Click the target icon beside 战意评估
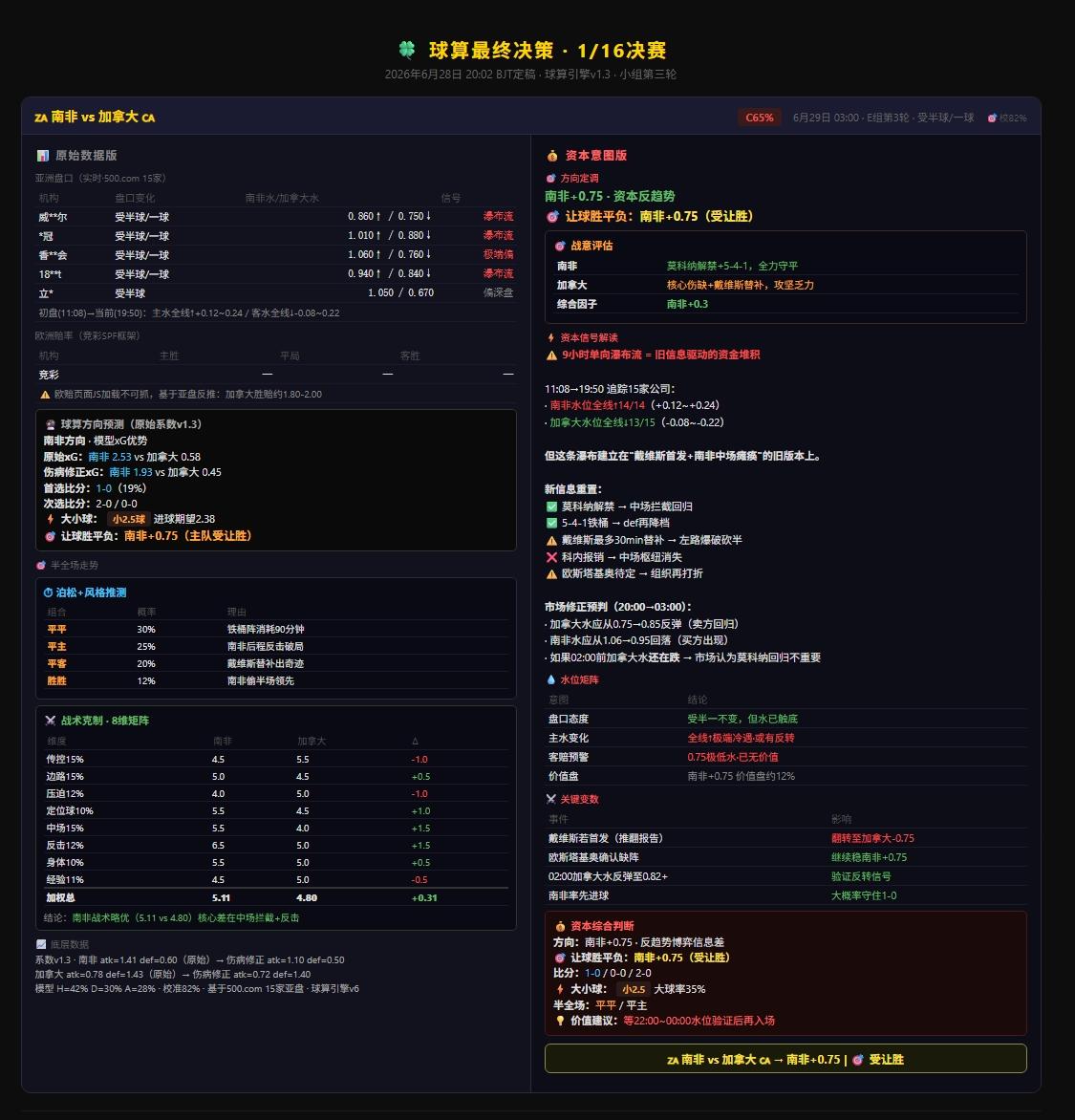 point(561,246)
